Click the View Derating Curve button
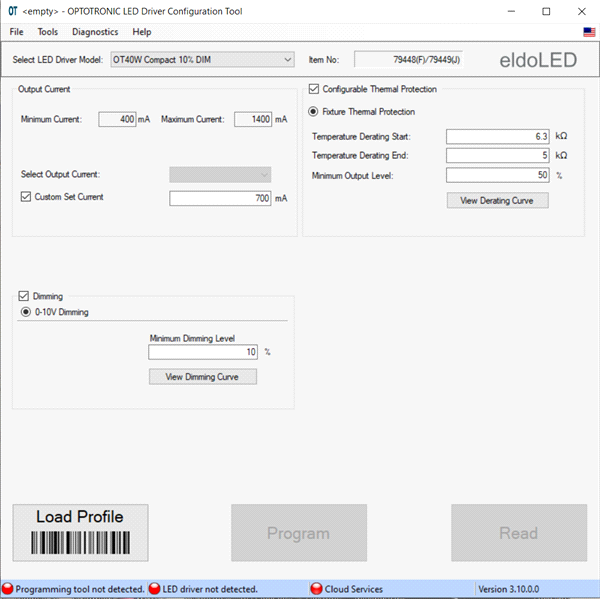The width and height of the screenshot is (600, 599). pyautogui.click(x=497, y=200)
